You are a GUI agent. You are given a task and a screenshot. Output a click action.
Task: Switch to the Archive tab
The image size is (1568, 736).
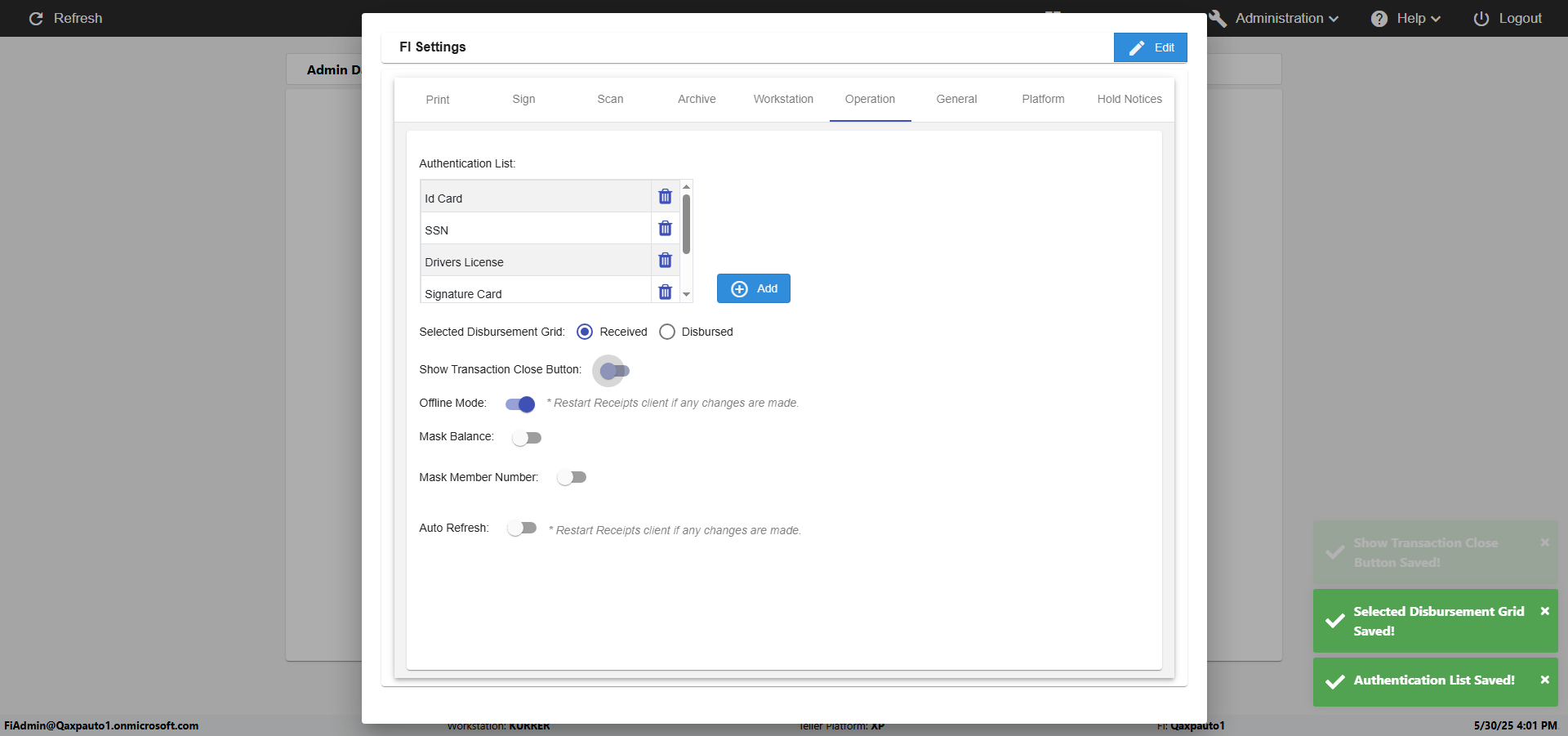(697, 99)
